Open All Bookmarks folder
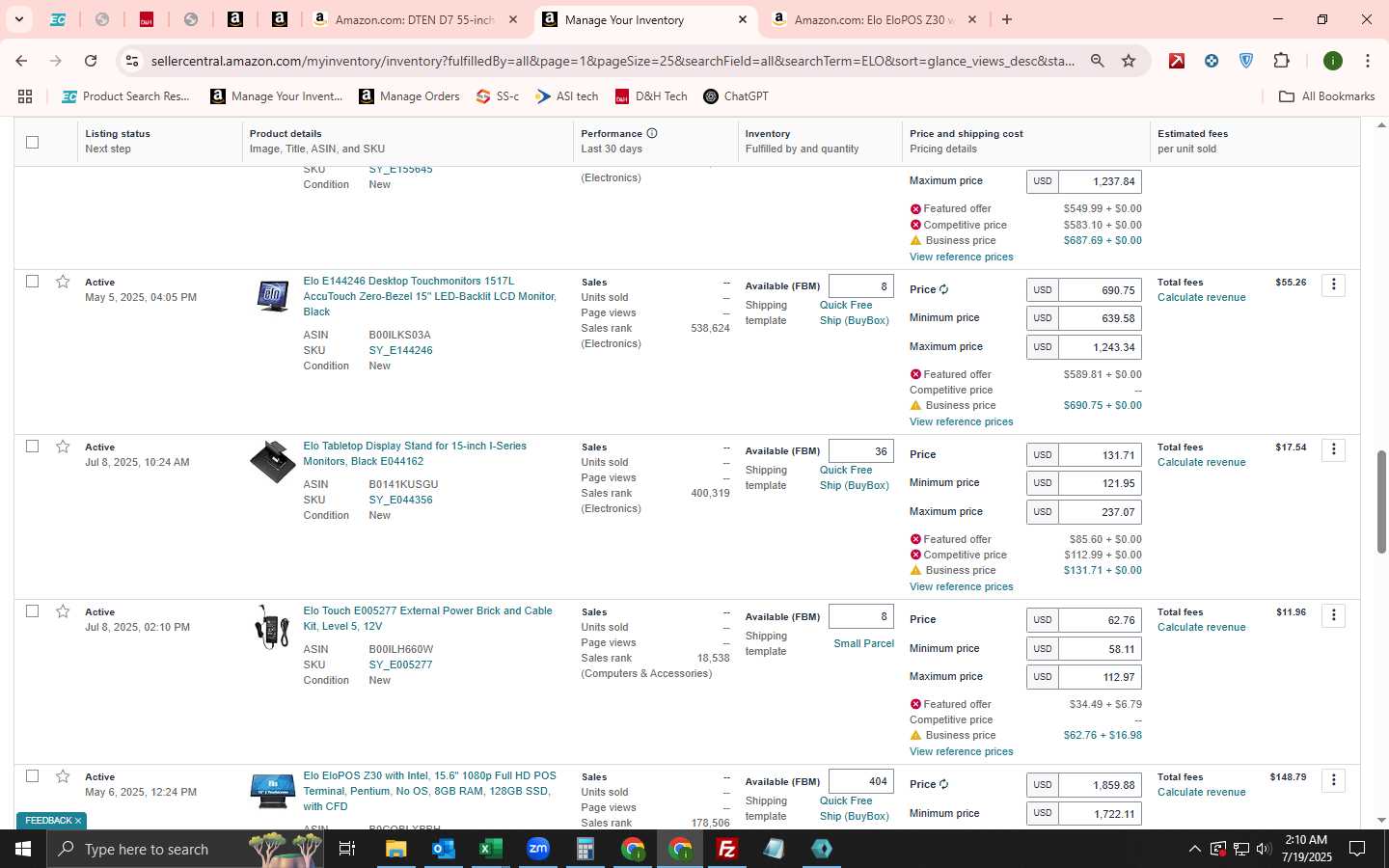The height and width of the screenshot is (868, 1389). [x=1326, y=96]
